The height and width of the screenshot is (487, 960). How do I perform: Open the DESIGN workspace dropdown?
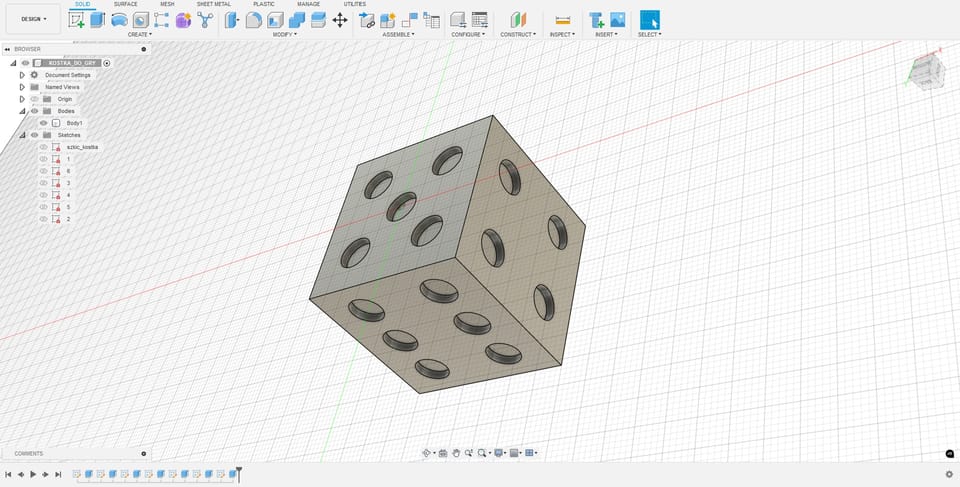tap(31, 19)
